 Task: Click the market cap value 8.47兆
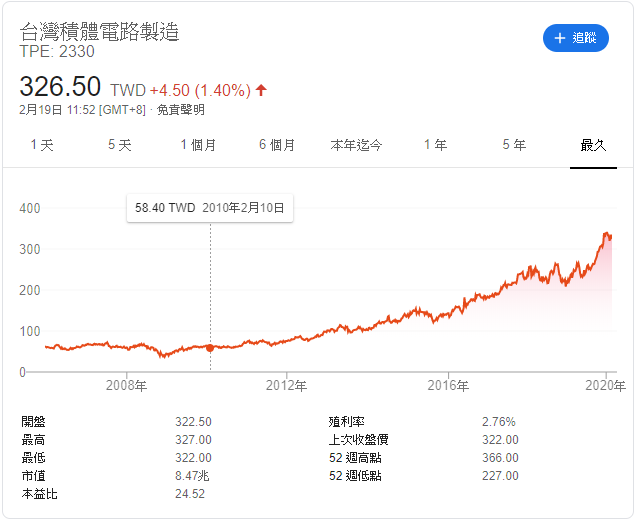click(192, 476)
